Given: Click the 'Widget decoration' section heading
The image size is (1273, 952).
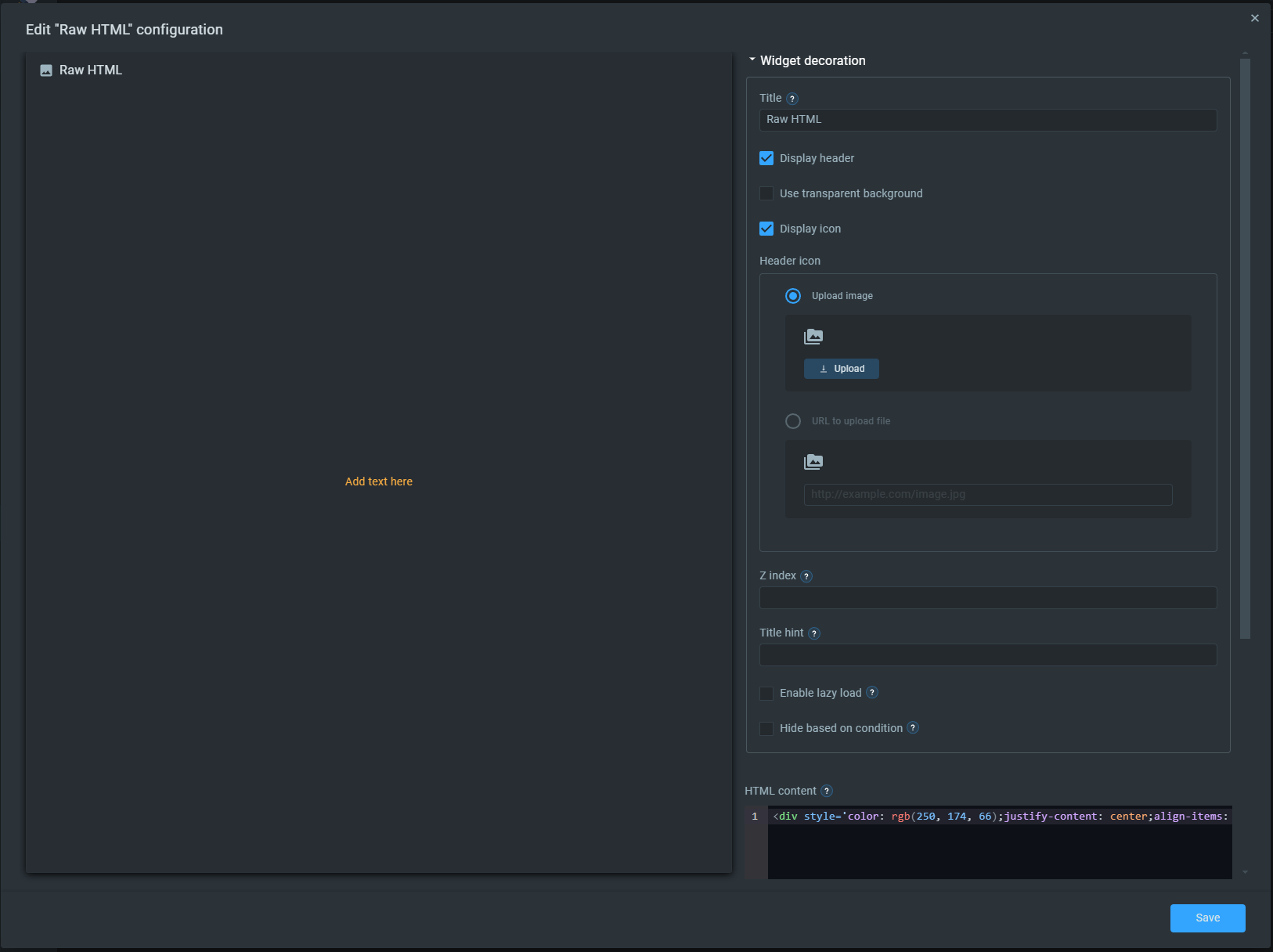Looking at the screenshot, I should point(813,60).
